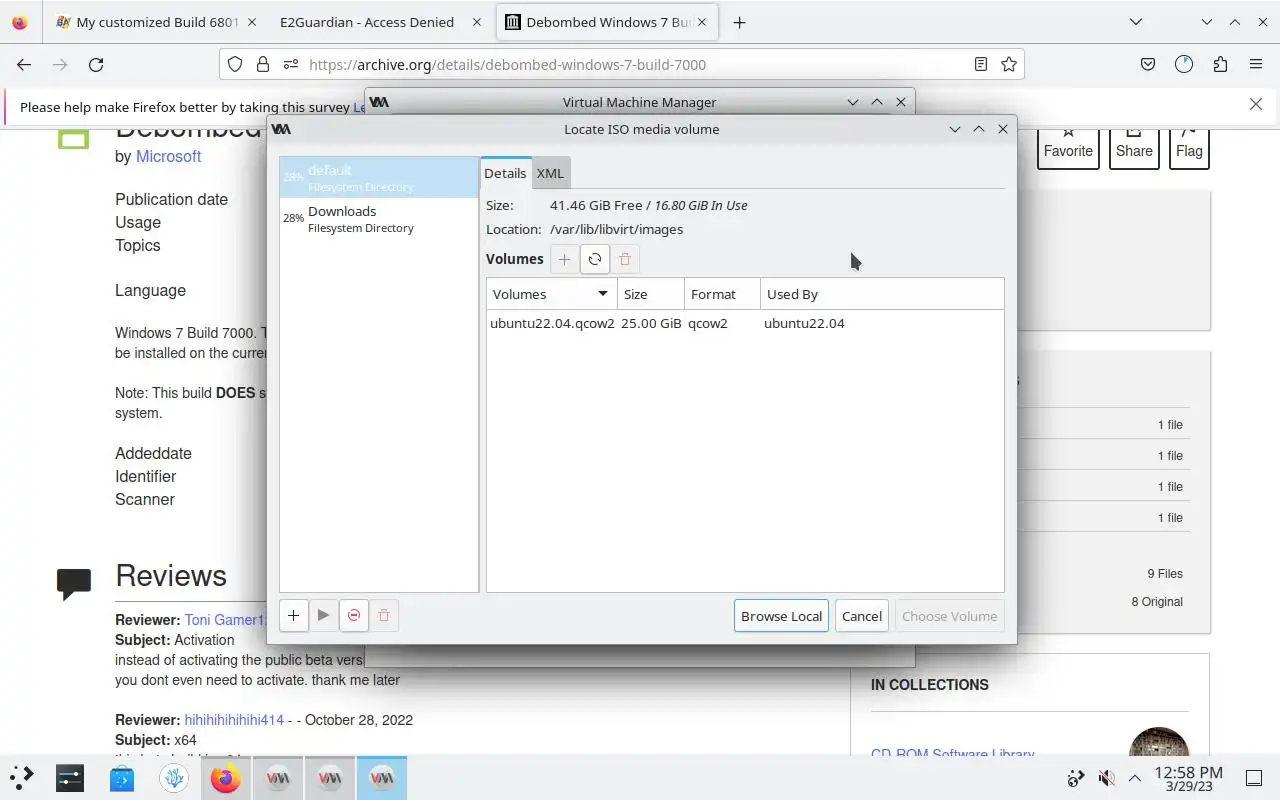Screen dimensions: 1280x800
Task: Switch to the XML tab
Action: pyautogui.click(x=550, y=173)
